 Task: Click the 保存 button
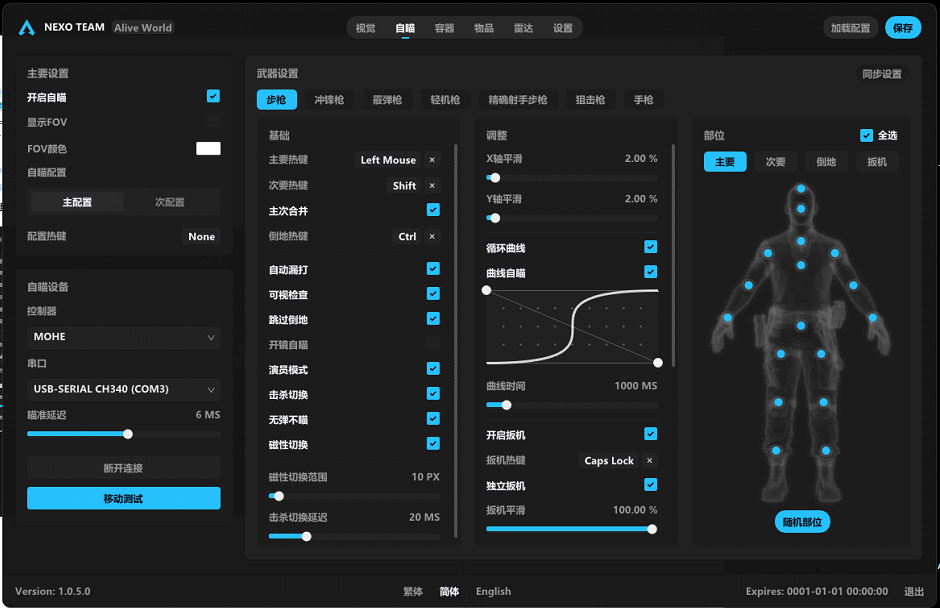tap(902, 28)
